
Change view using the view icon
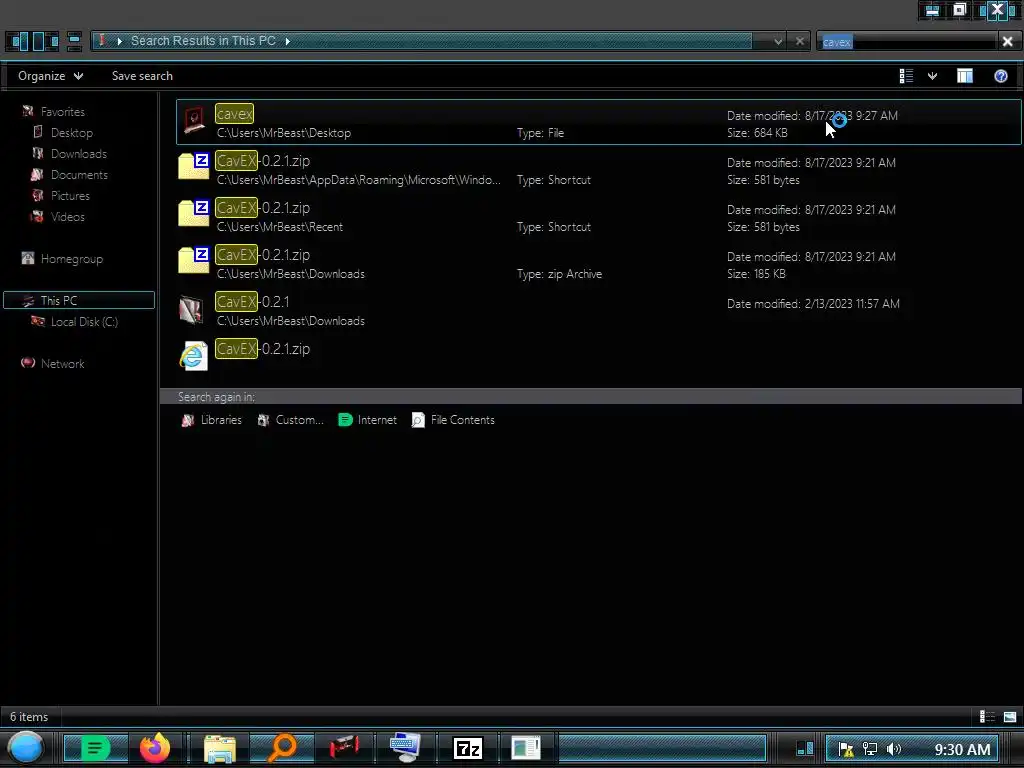(906, 76)
